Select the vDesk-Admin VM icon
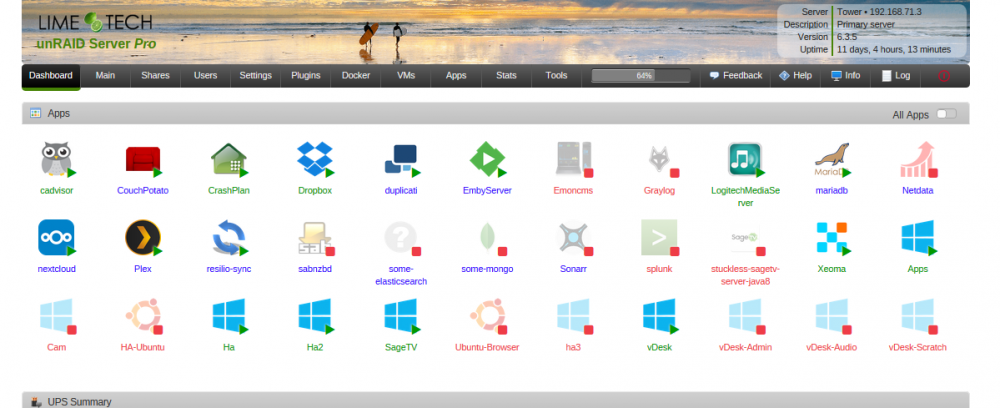The height and width of the screenshot is (408, 1000). click(x=745, y=316)
